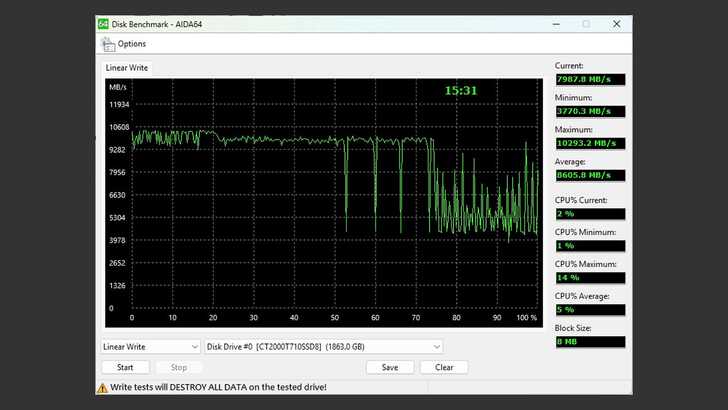Select the Minimum speed value field
728x410 pixels.
[590, 111]
